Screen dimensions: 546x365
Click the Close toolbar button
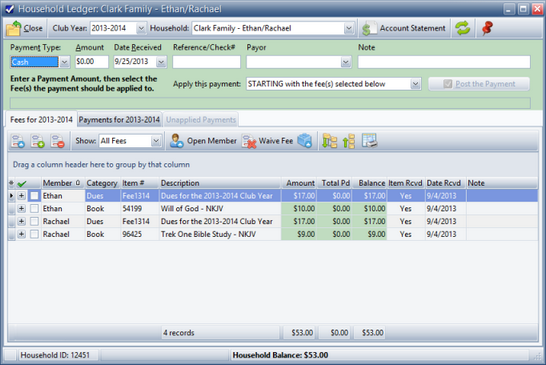tap(25, 28)
